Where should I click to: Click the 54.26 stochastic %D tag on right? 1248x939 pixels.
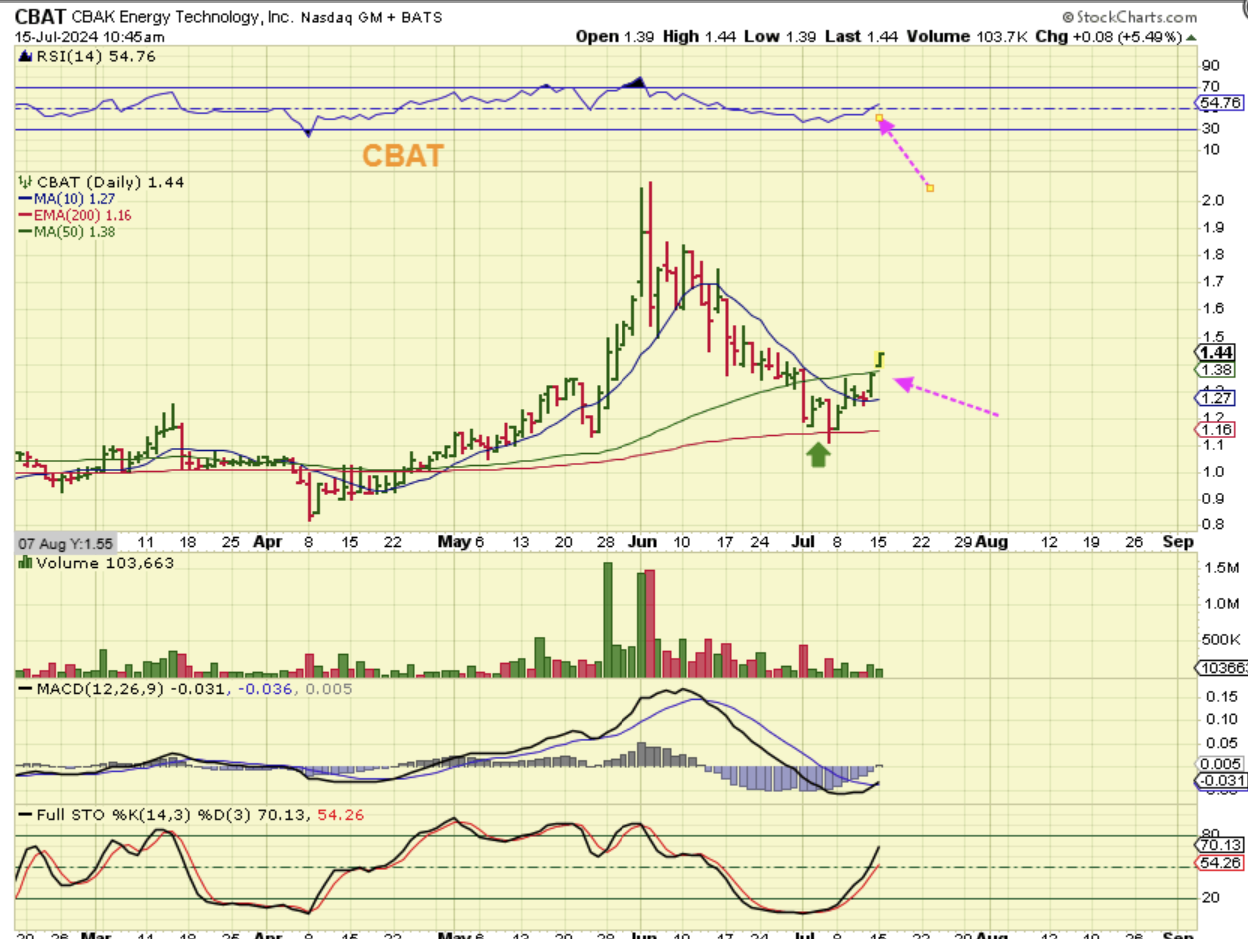[x=1219, y=862]
